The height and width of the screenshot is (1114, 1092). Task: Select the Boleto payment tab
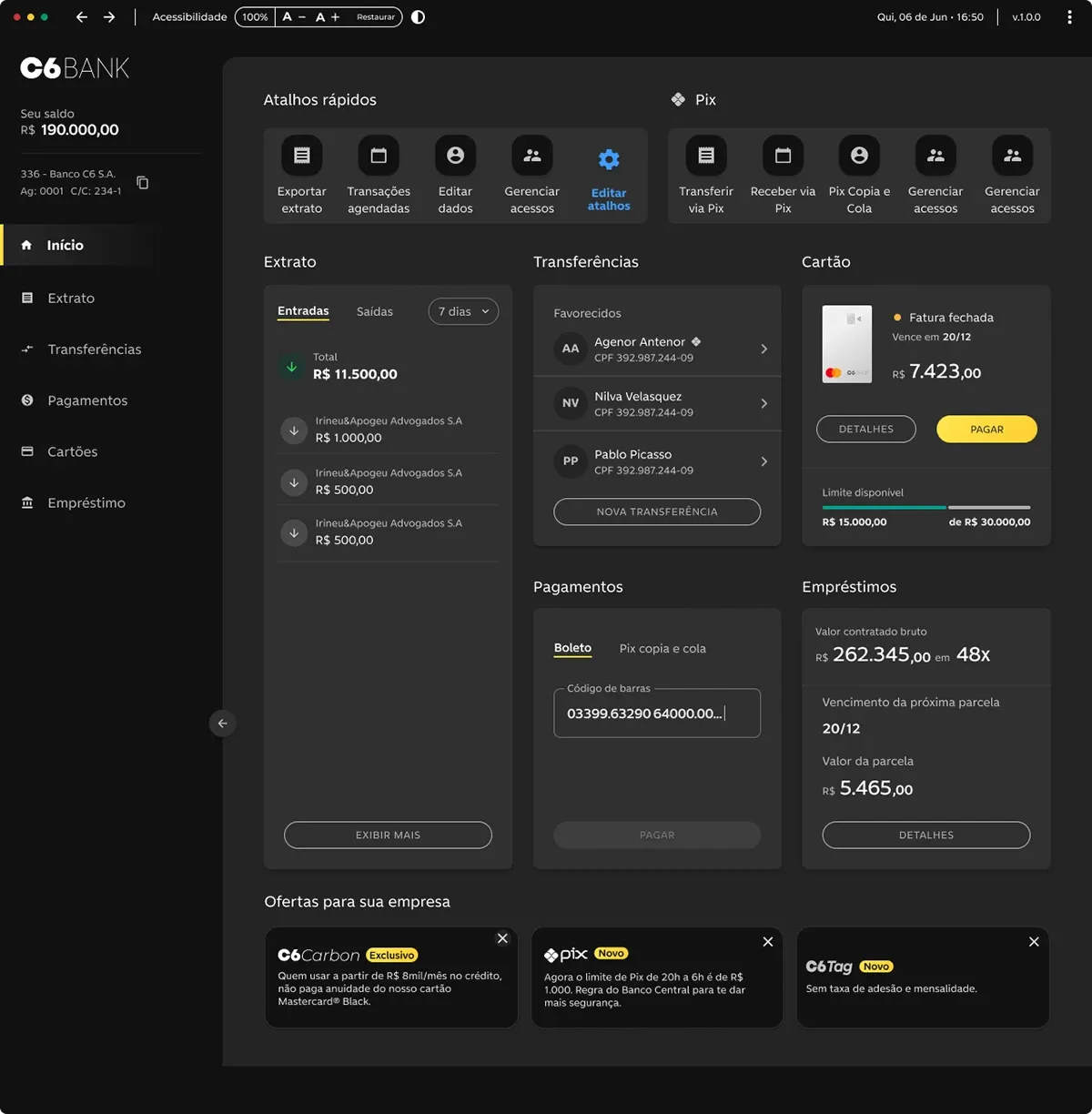572,648
